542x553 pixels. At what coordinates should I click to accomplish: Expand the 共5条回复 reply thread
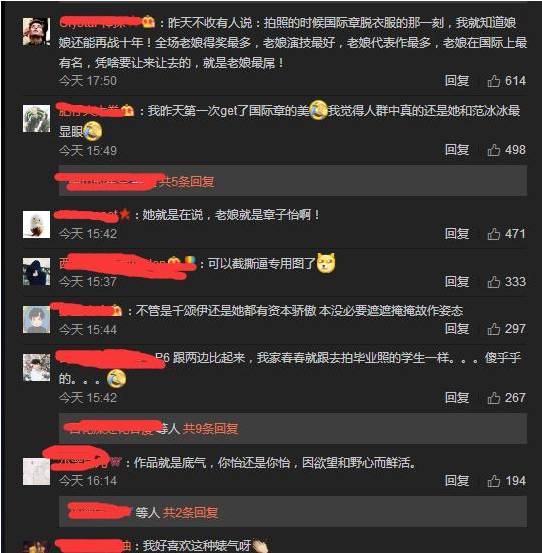pos(186,182)
